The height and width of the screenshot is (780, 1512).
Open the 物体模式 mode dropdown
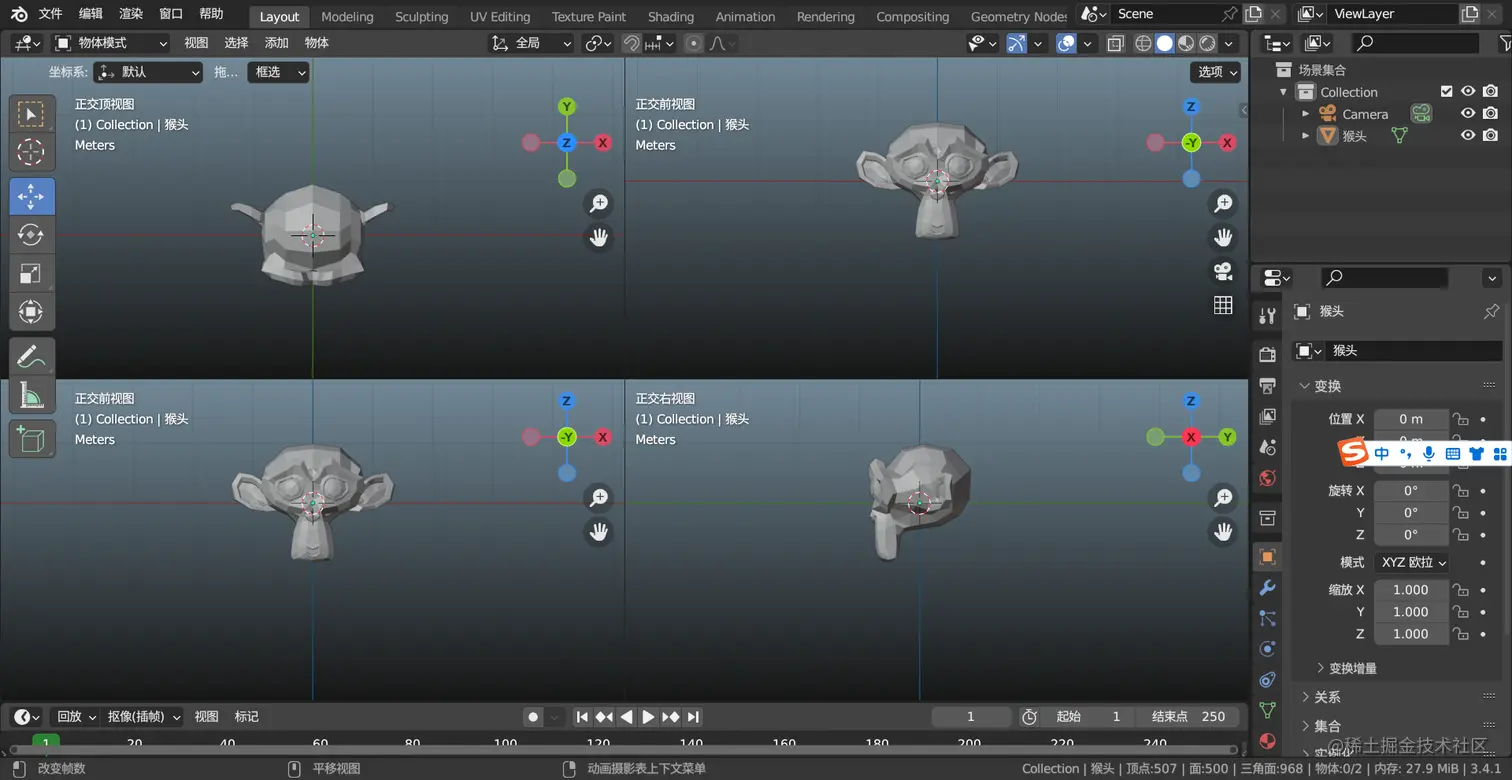coord(111,43)
